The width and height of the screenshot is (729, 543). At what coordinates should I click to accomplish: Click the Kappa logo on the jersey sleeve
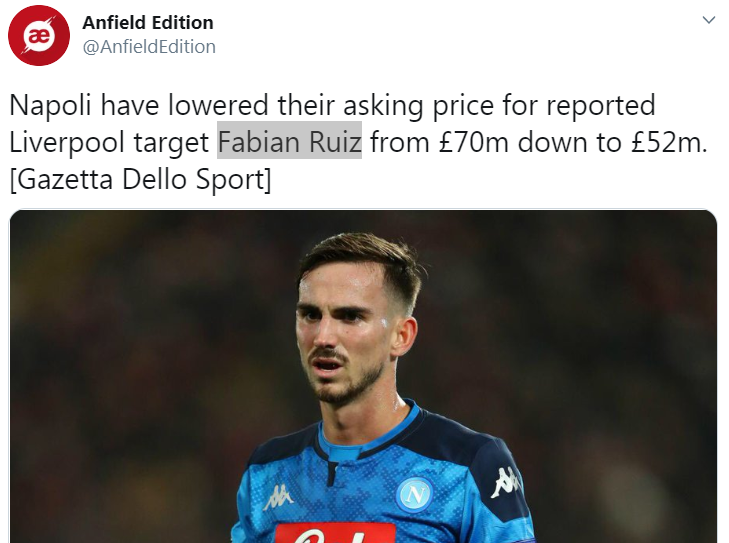point(505,482)
